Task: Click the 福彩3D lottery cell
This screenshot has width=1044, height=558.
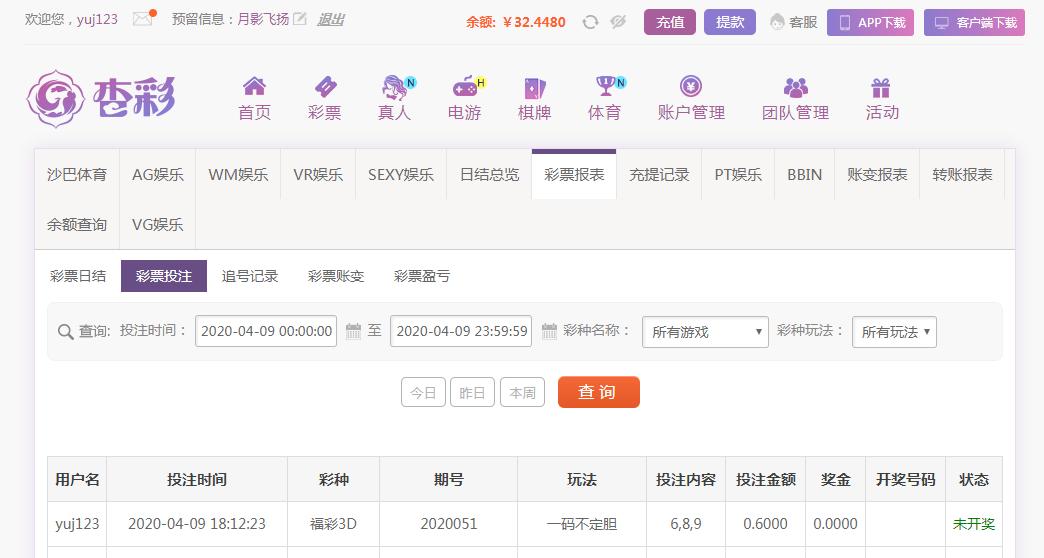Action: pyautogui.click(x=334, y=524)
